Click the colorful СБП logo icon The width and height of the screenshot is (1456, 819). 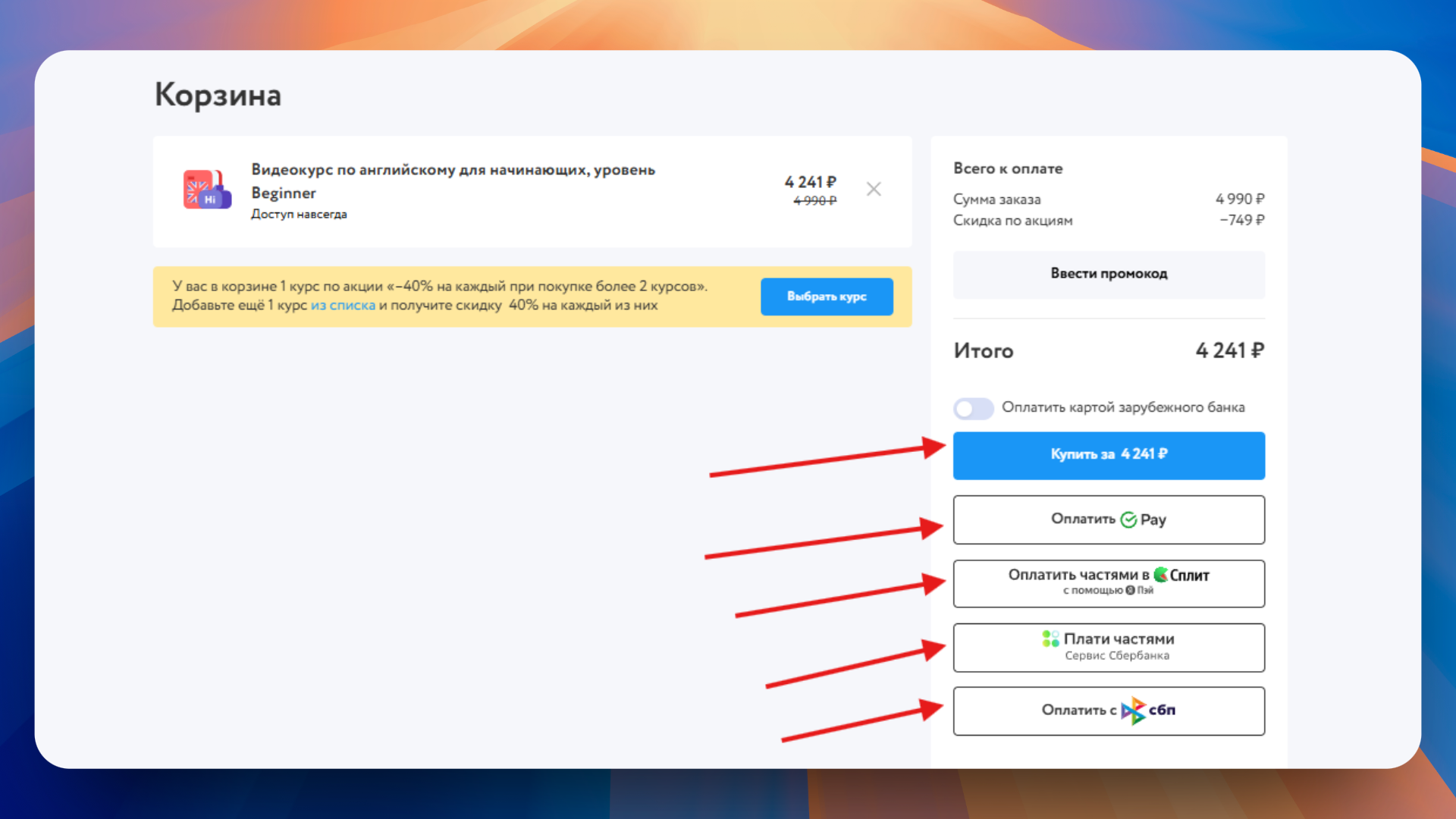pos(1133,711)
